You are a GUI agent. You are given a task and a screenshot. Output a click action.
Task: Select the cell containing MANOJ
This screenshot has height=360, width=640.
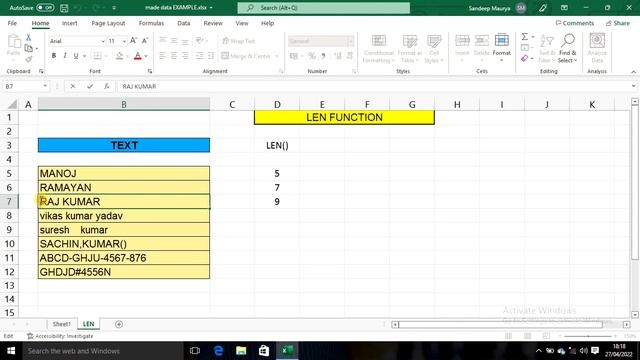[x=124, y=173]
